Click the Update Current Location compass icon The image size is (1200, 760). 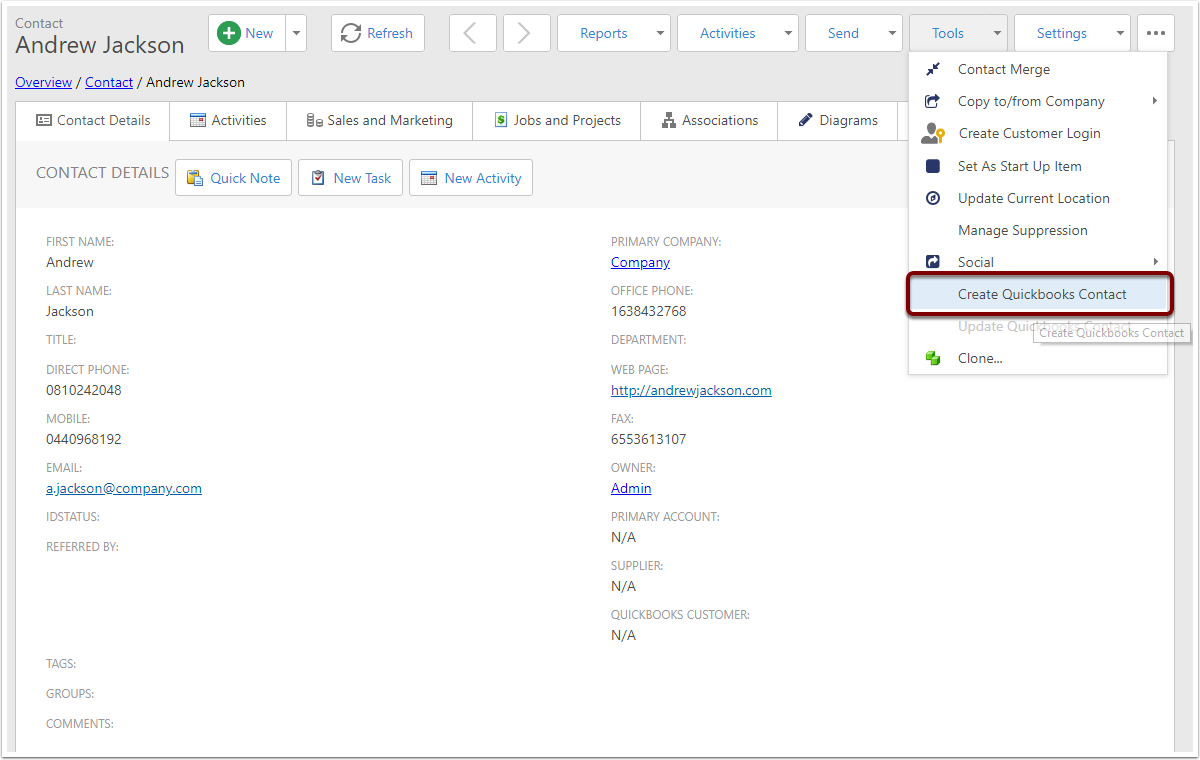click(x=933, y=198)
